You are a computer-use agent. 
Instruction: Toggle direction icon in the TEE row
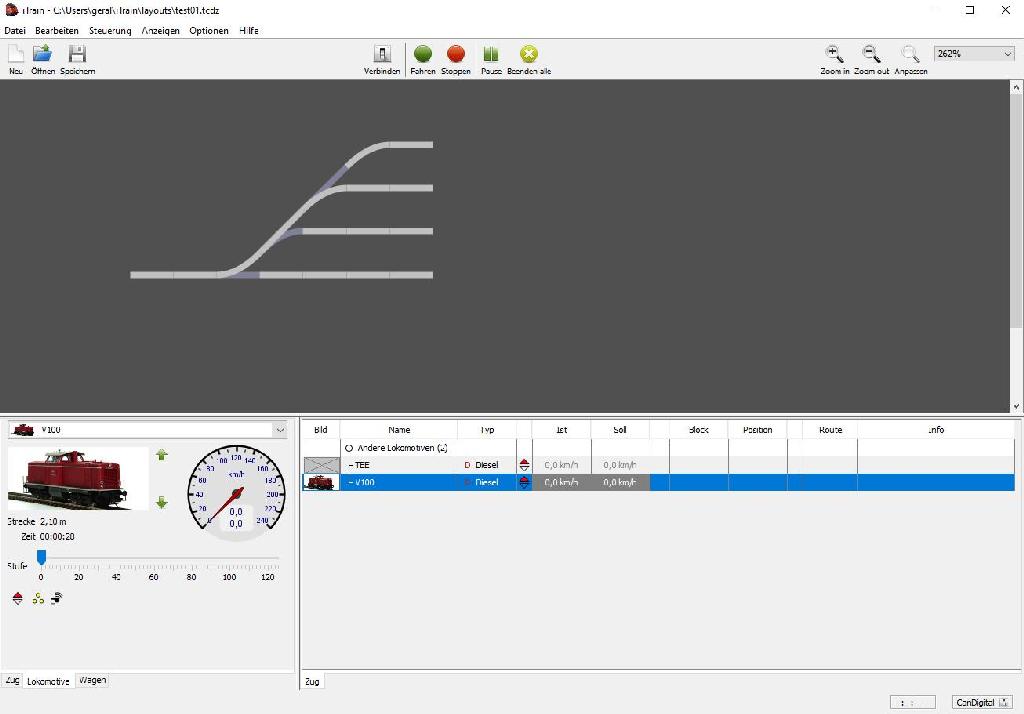coord(524,465)
